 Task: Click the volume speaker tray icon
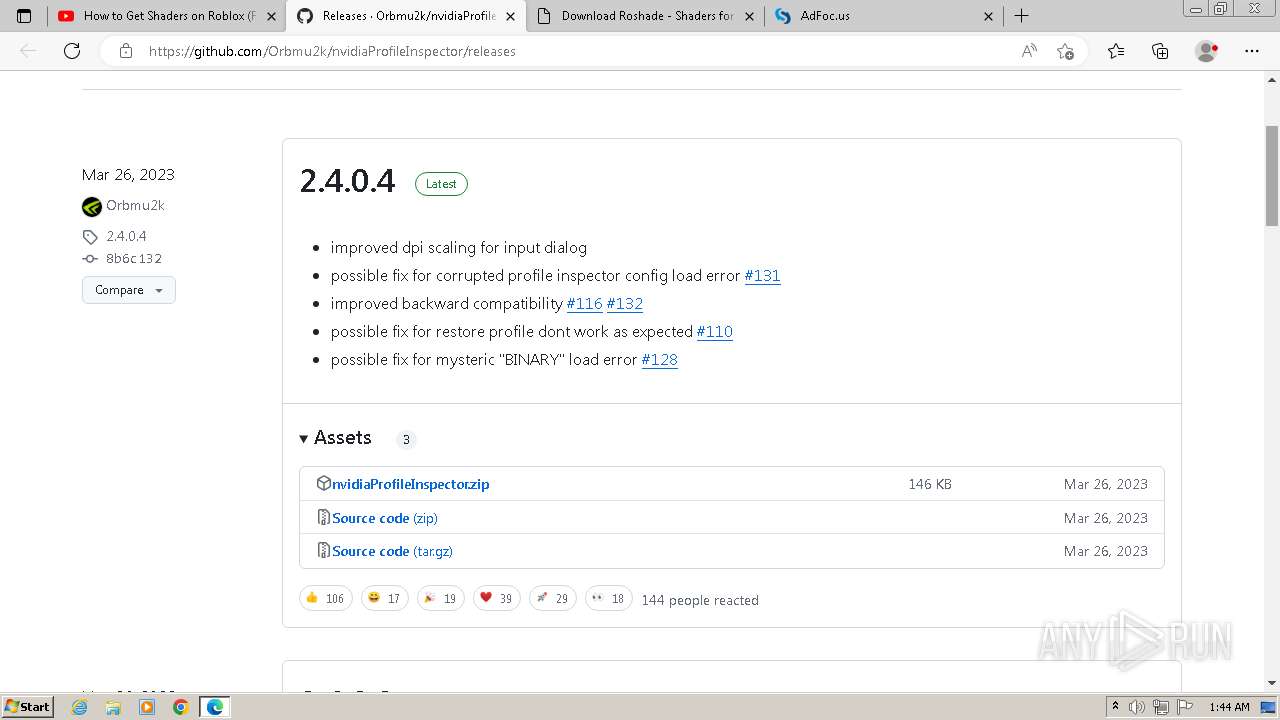coord(1137,707)
